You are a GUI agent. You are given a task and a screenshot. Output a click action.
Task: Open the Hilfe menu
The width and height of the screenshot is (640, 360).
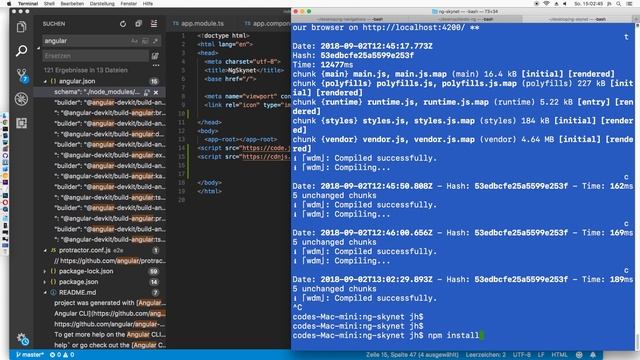(148, 3)
